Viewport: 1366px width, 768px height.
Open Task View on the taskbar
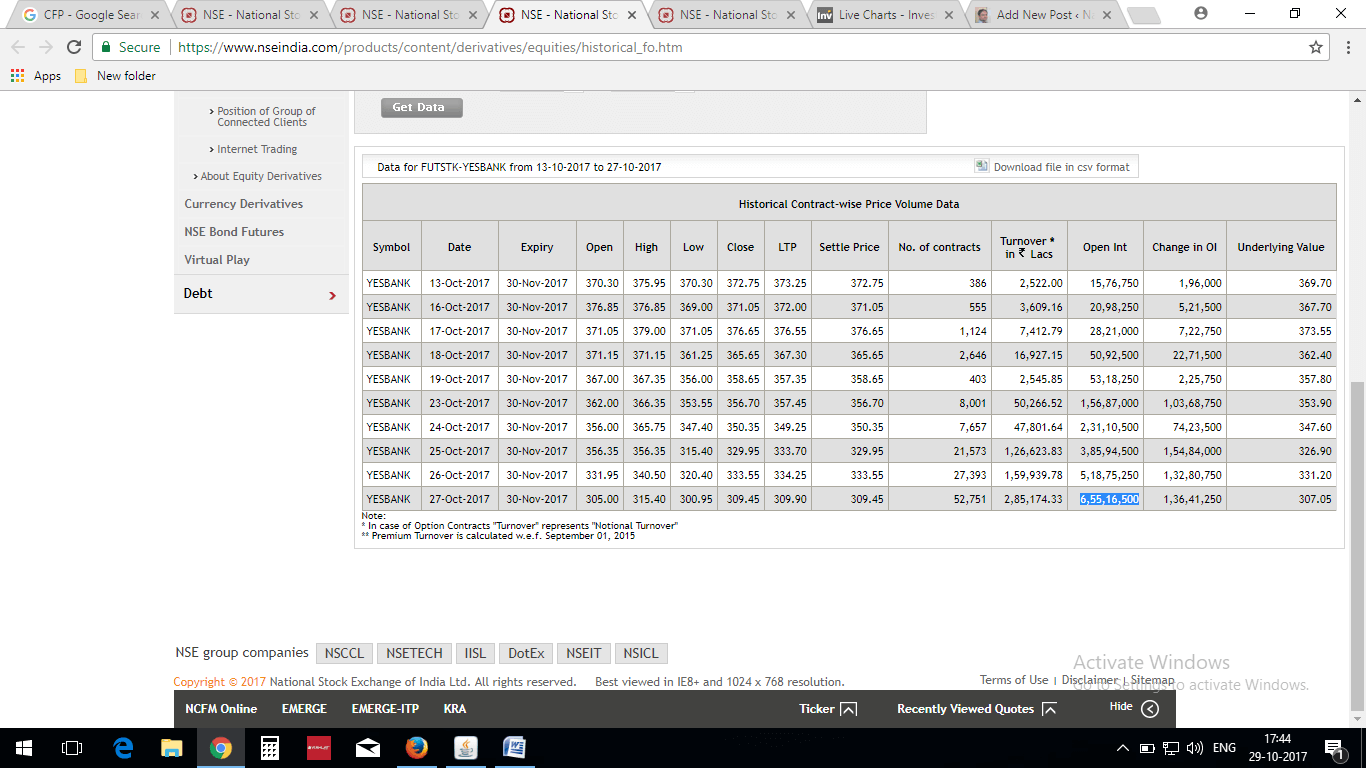pos(71,748)
